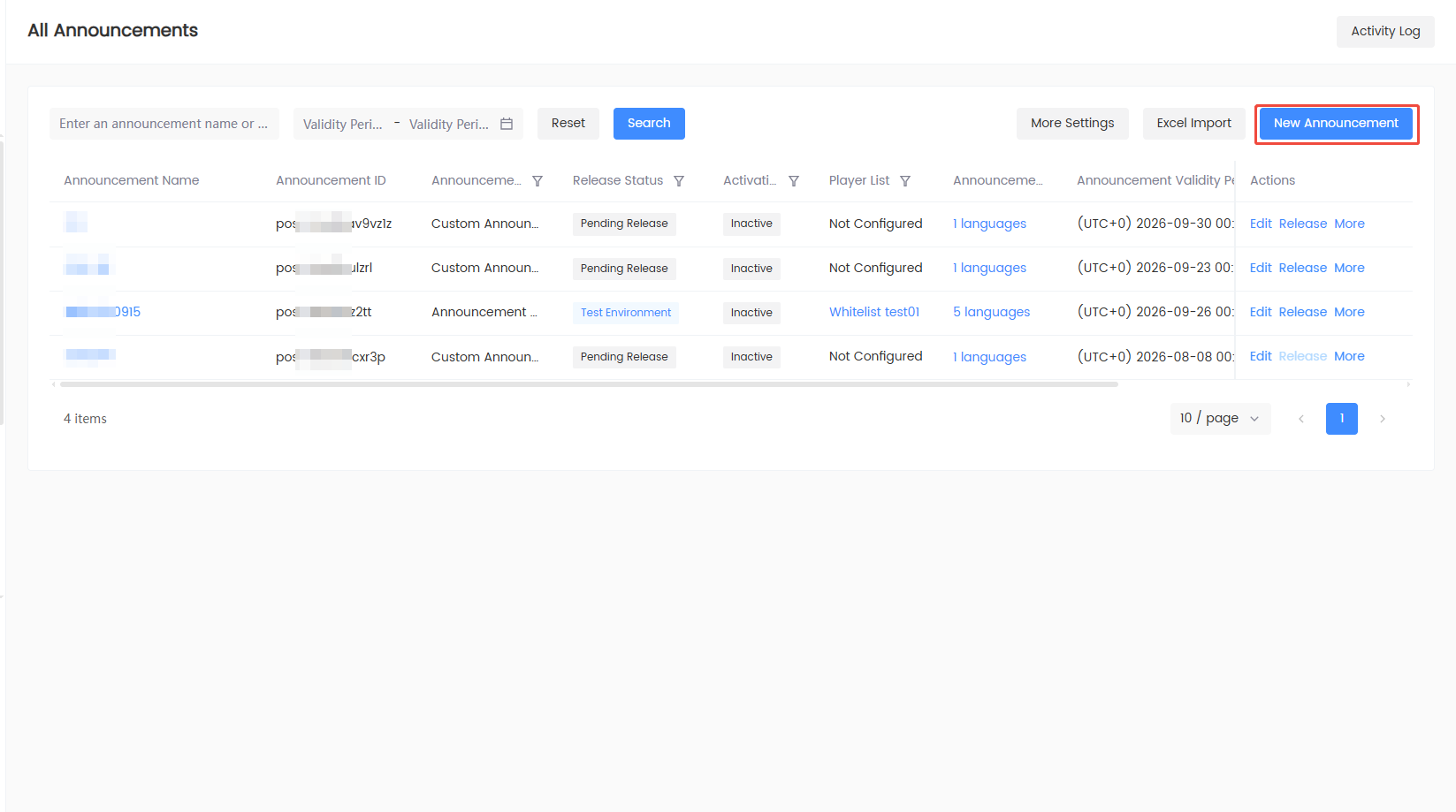This screenshot has height=812, width=1456.
Task: Open More Settings
Action: [x=1072, y=124]
